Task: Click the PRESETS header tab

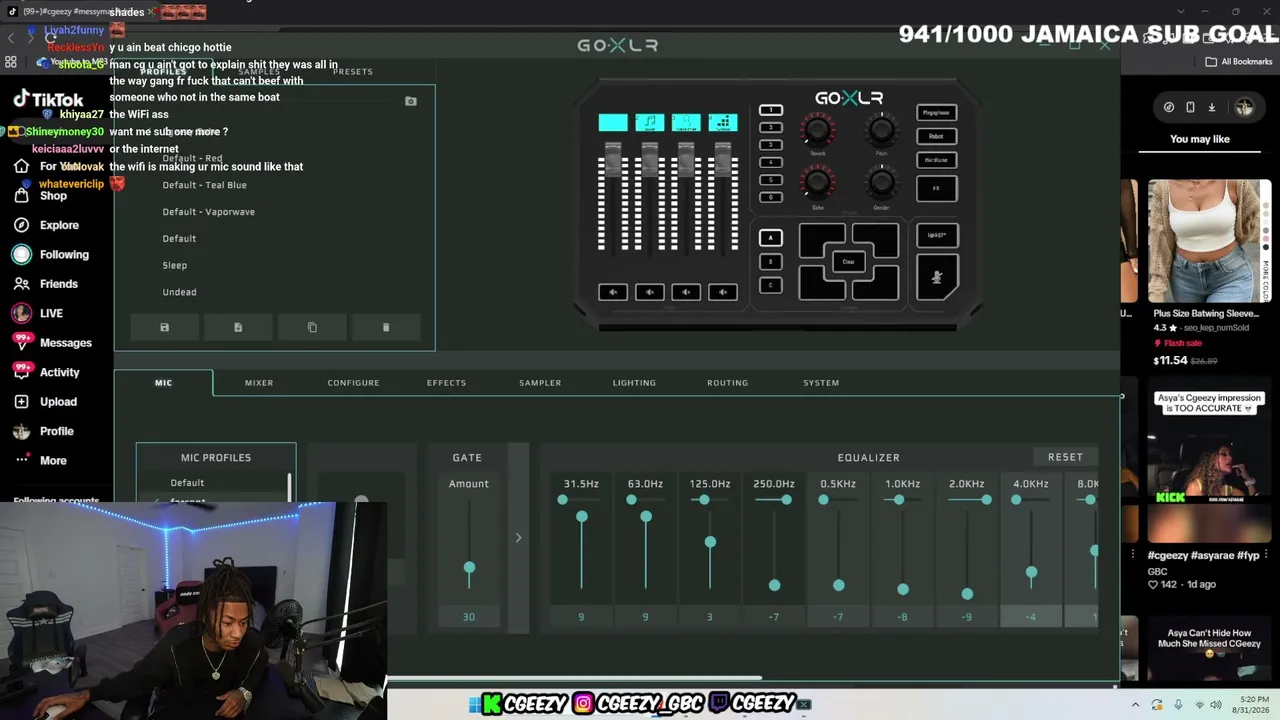Action: pos(353,72)
